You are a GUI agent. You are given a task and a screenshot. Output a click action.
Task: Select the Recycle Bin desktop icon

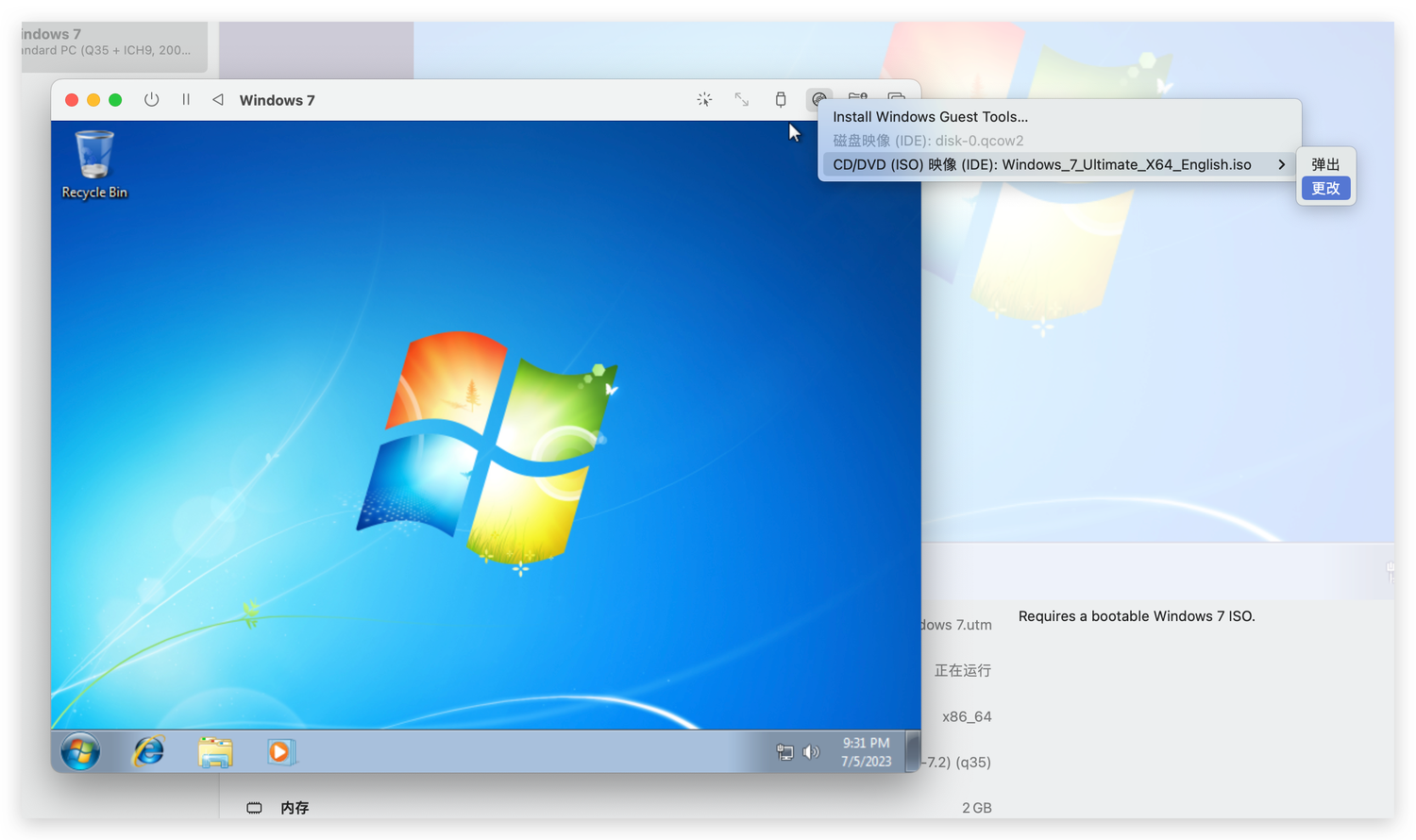94,164
